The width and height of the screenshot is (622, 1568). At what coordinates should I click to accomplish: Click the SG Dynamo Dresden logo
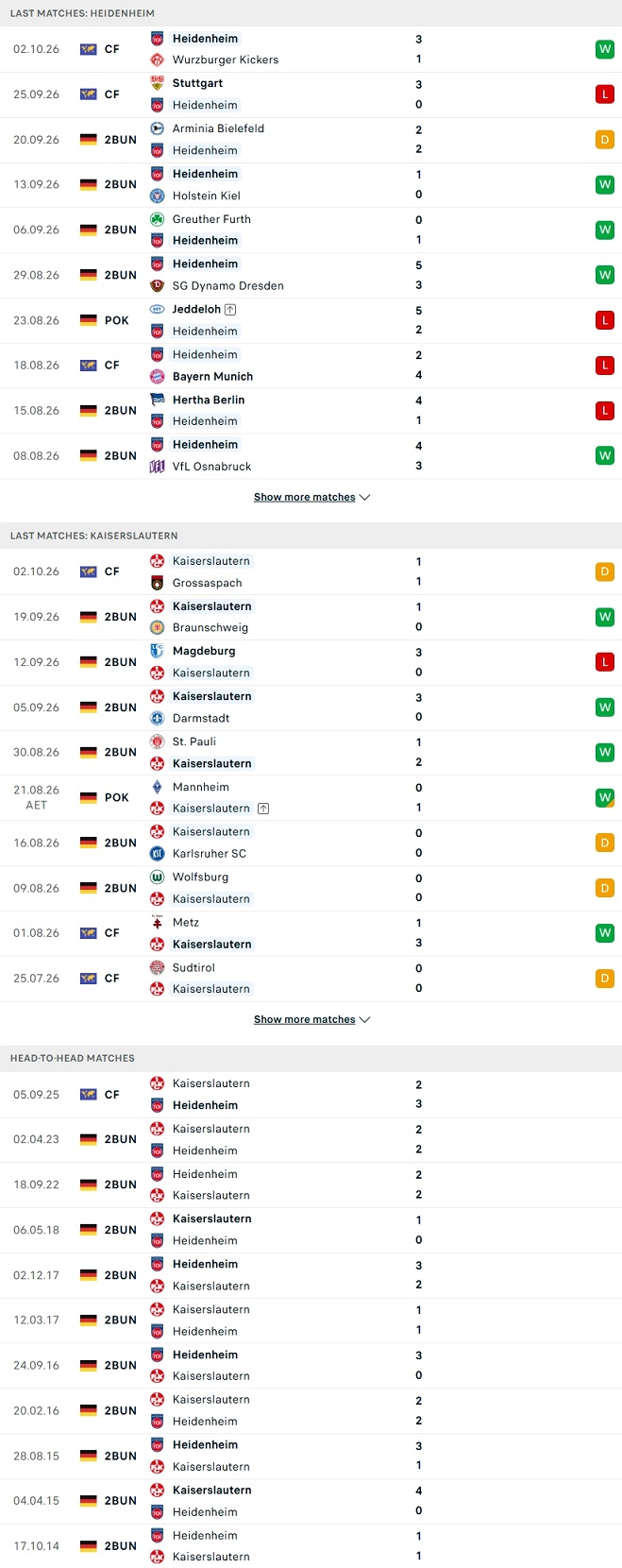pos(158,285)
